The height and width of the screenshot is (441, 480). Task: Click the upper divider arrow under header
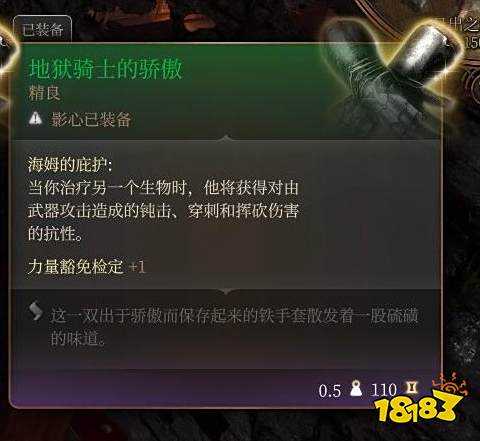226,138
